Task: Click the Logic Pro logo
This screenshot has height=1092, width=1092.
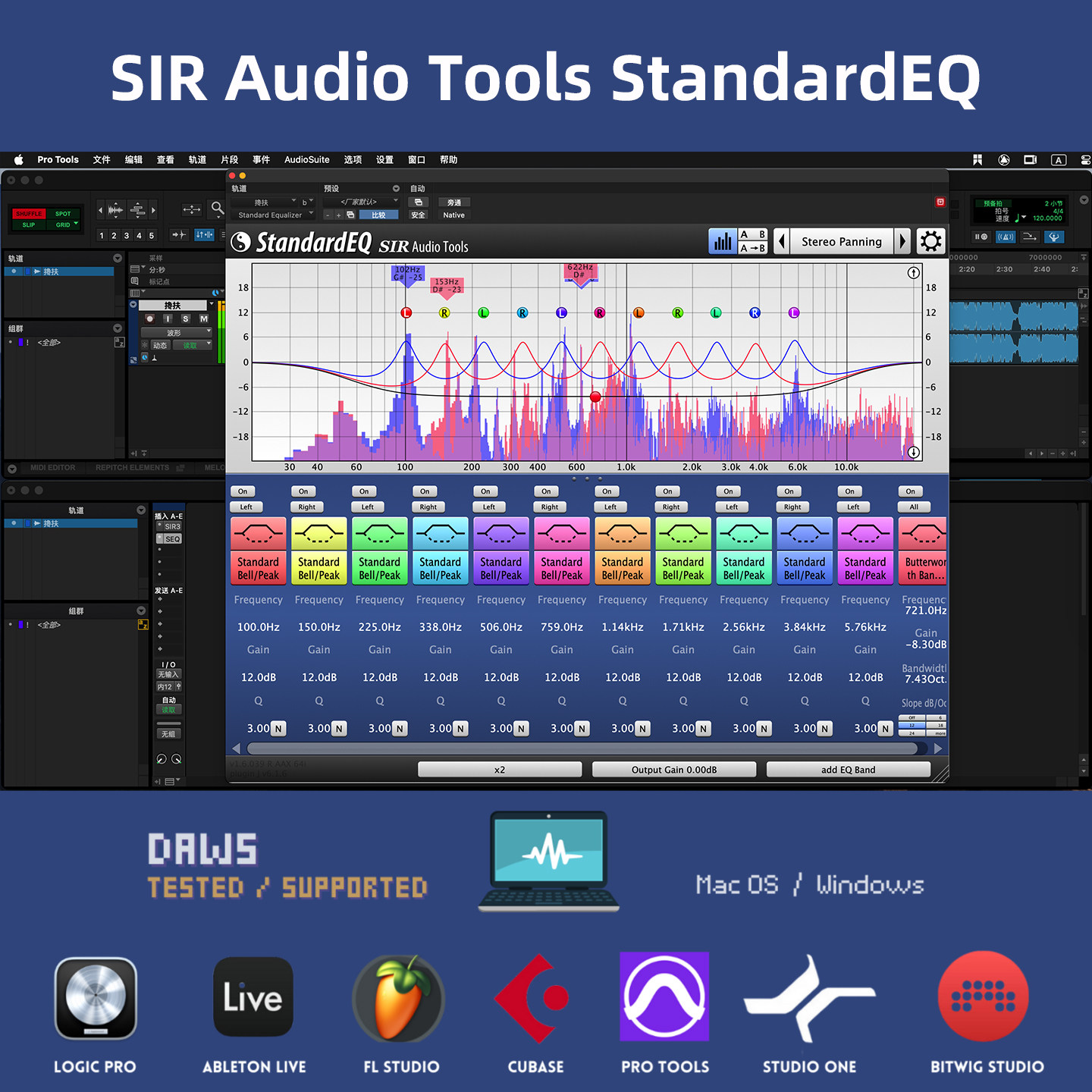Action: [96, 998]
